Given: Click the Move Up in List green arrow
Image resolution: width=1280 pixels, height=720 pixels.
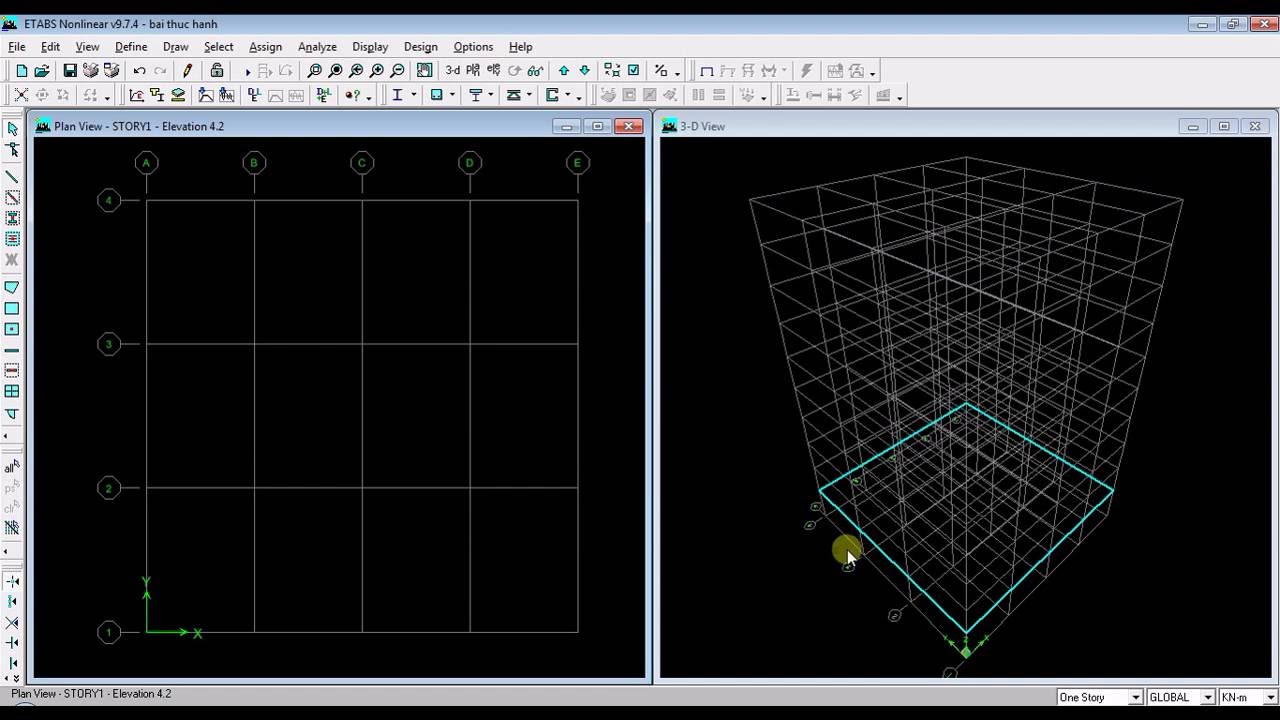Looking at the screenshot, I should pyautogui.click(x=564, y=71).
